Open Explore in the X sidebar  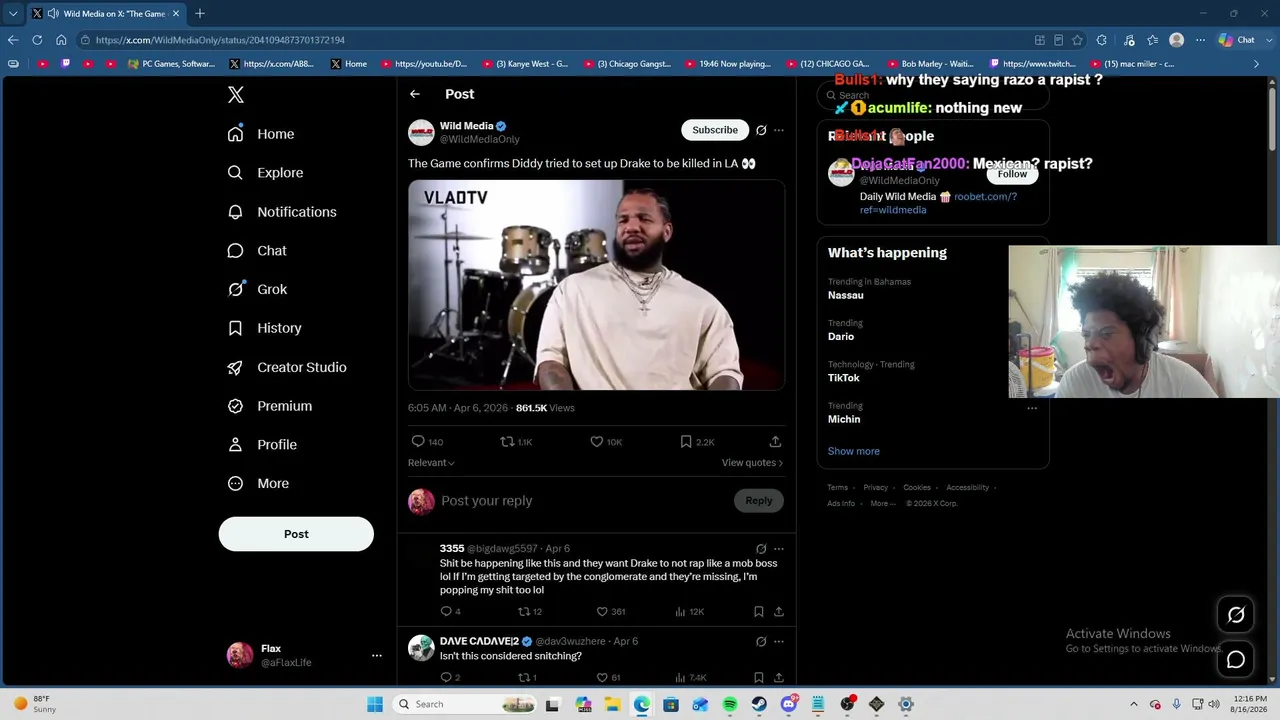[x=265, y=173]
